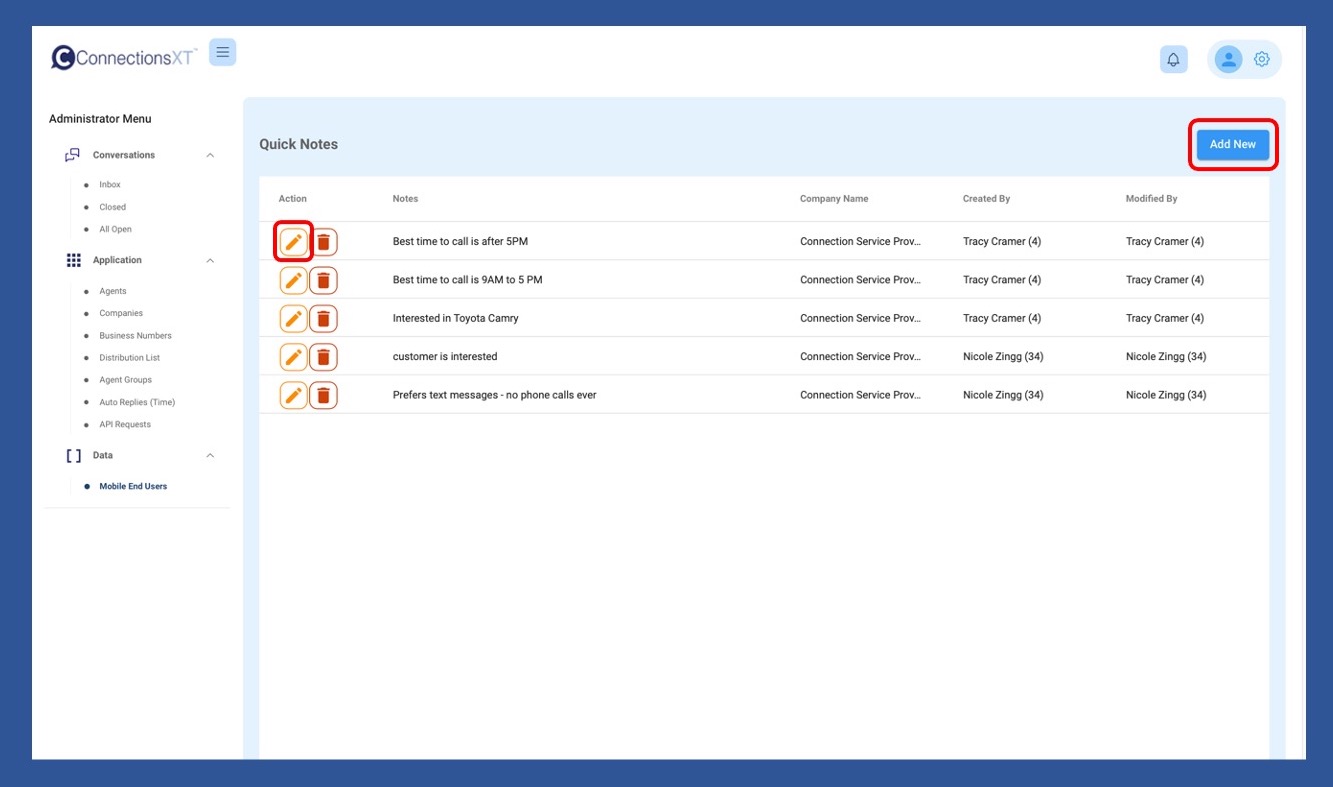This screenshot has width=1333, height=787.
Task: Edit the '9AM to 5 PM' note
Action: coord(293,281)
